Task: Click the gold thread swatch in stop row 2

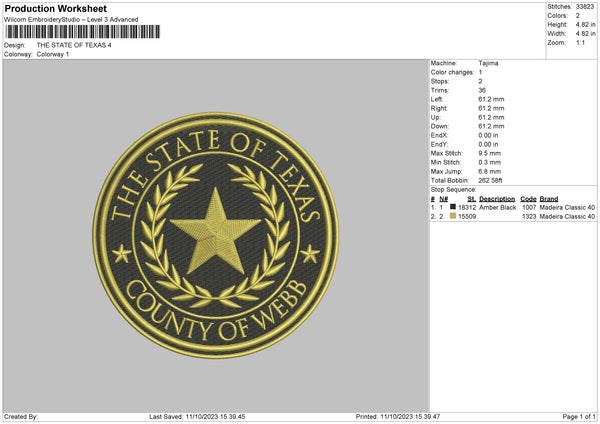Action: click(x=453, y=216)
